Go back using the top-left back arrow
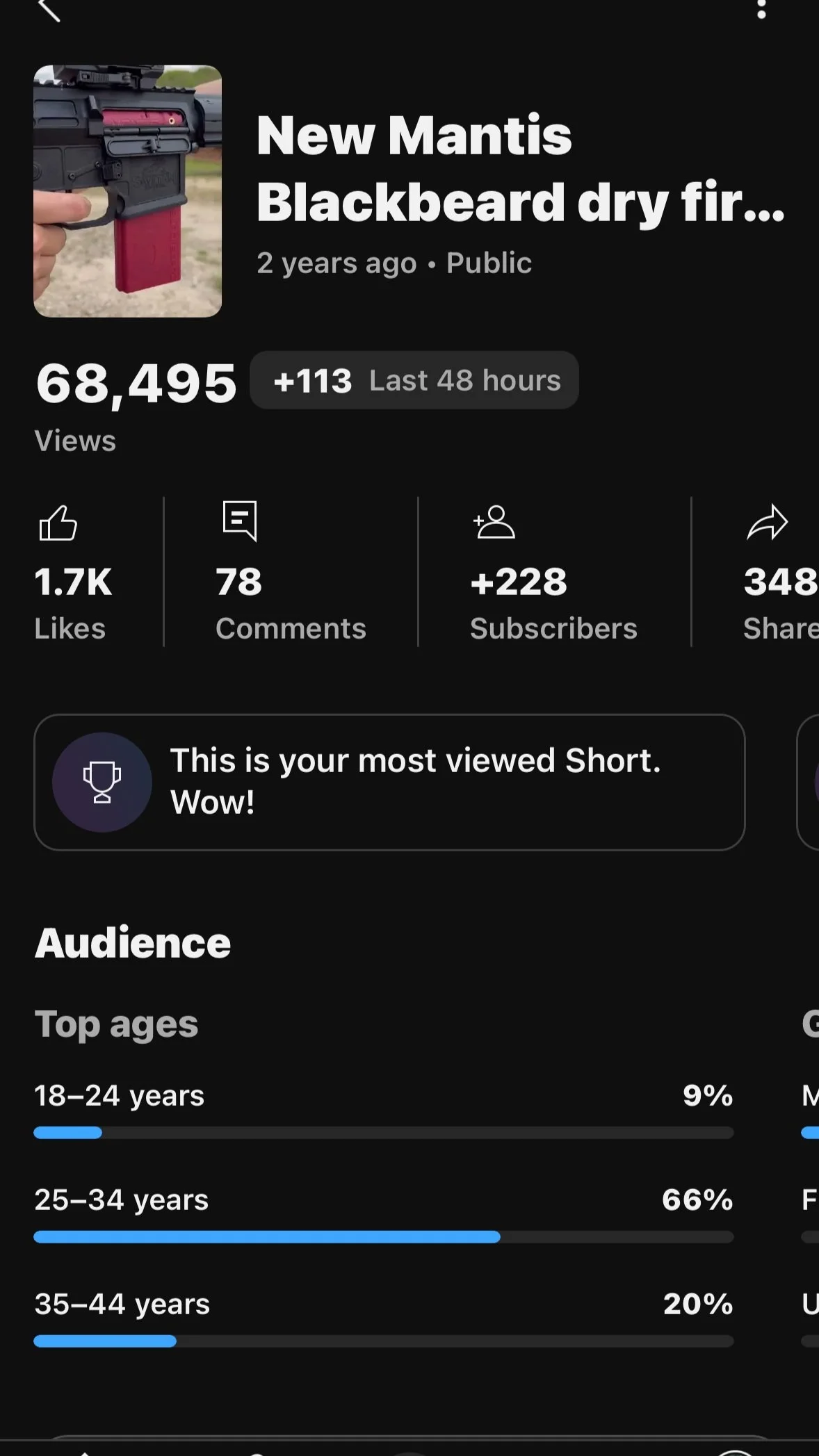Image resolution: width=819 pixels, height=1456 pixels. pos(49,10)
